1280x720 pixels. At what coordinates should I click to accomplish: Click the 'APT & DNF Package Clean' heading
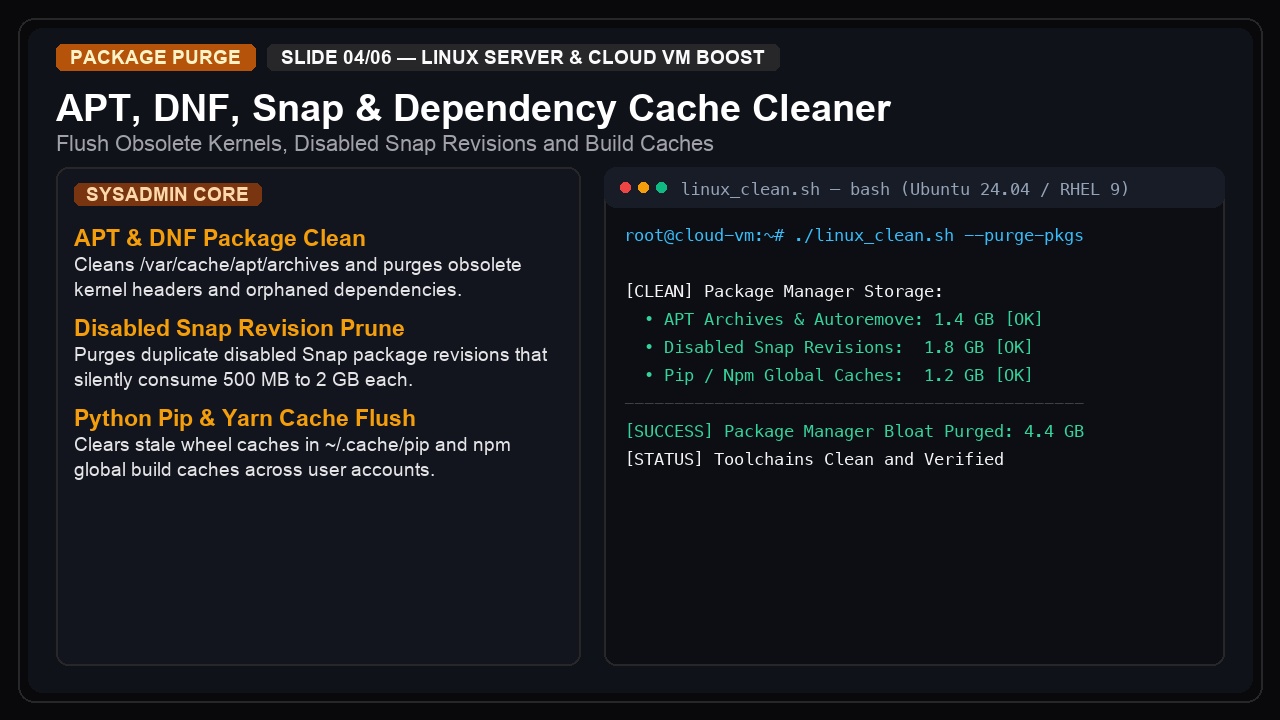coord(220,238)
